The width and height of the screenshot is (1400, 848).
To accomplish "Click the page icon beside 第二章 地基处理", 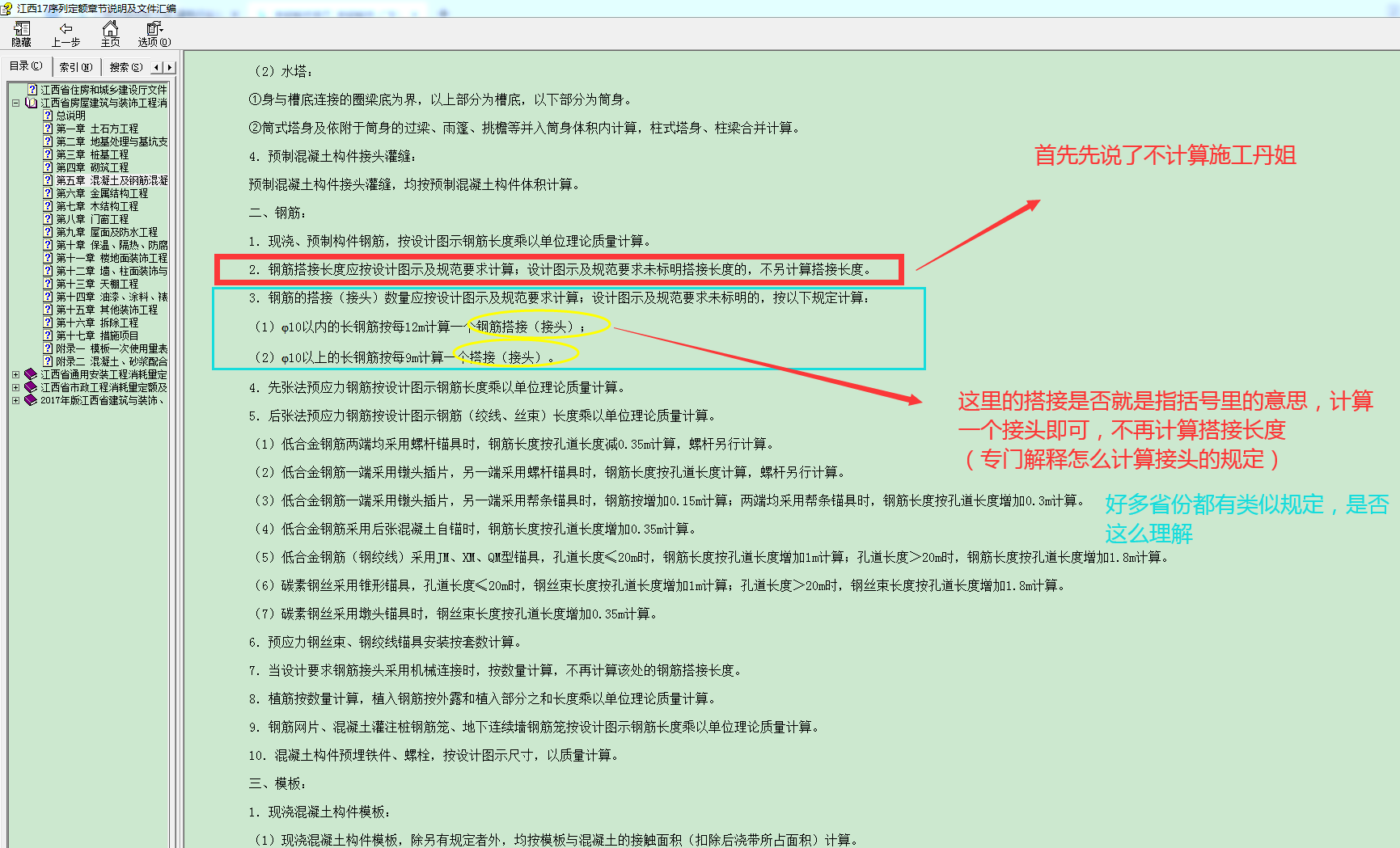I will (48, 141).
